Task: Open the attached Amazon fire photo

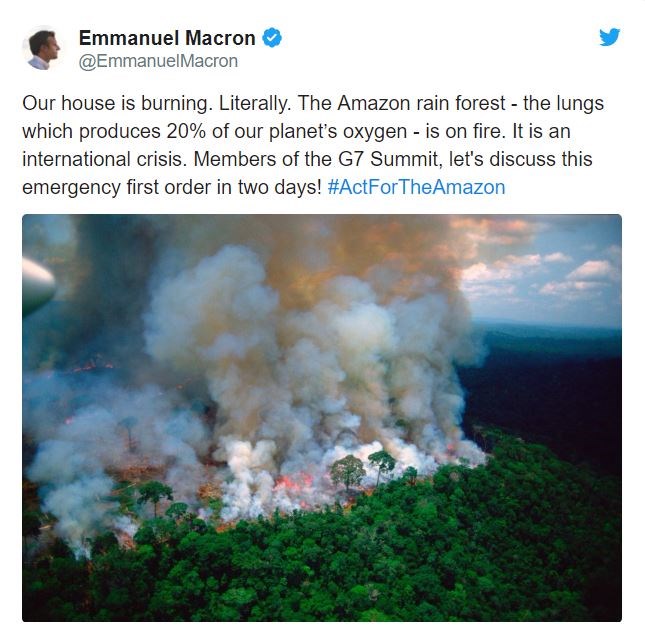Action: (322, 418)
